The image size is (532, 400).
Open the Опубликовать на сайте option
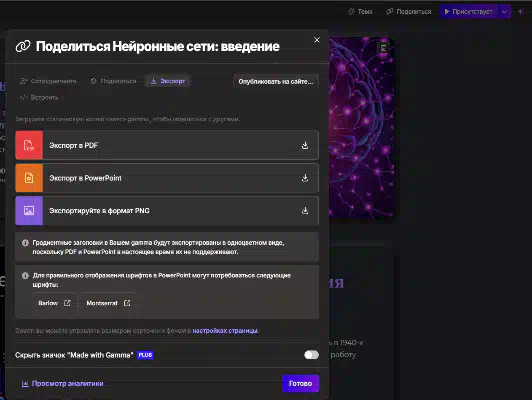tap(276, 81)
